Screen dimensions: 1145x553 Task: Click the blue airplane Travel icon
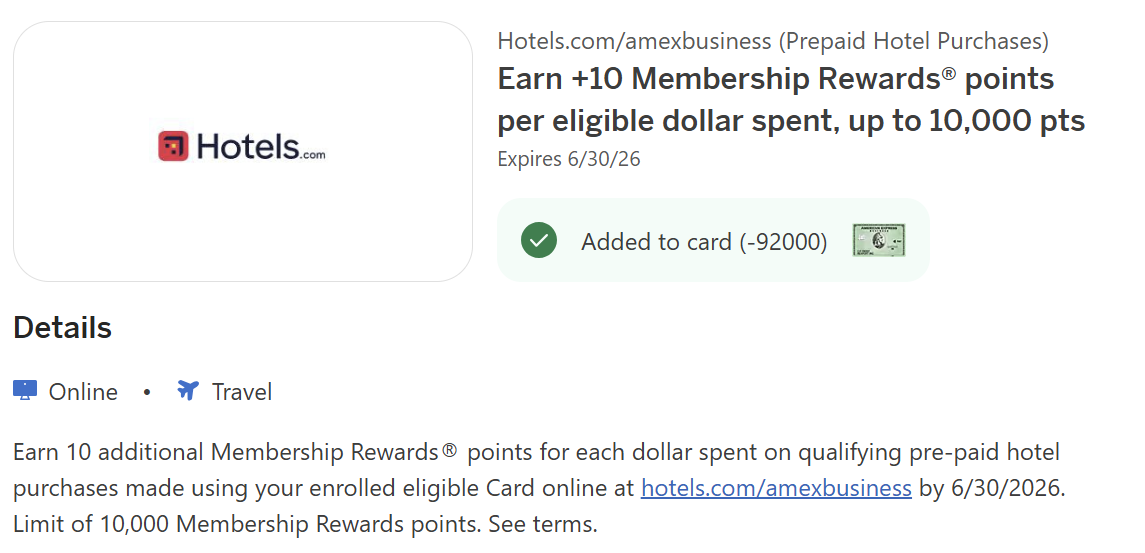[x=188, y=391]
